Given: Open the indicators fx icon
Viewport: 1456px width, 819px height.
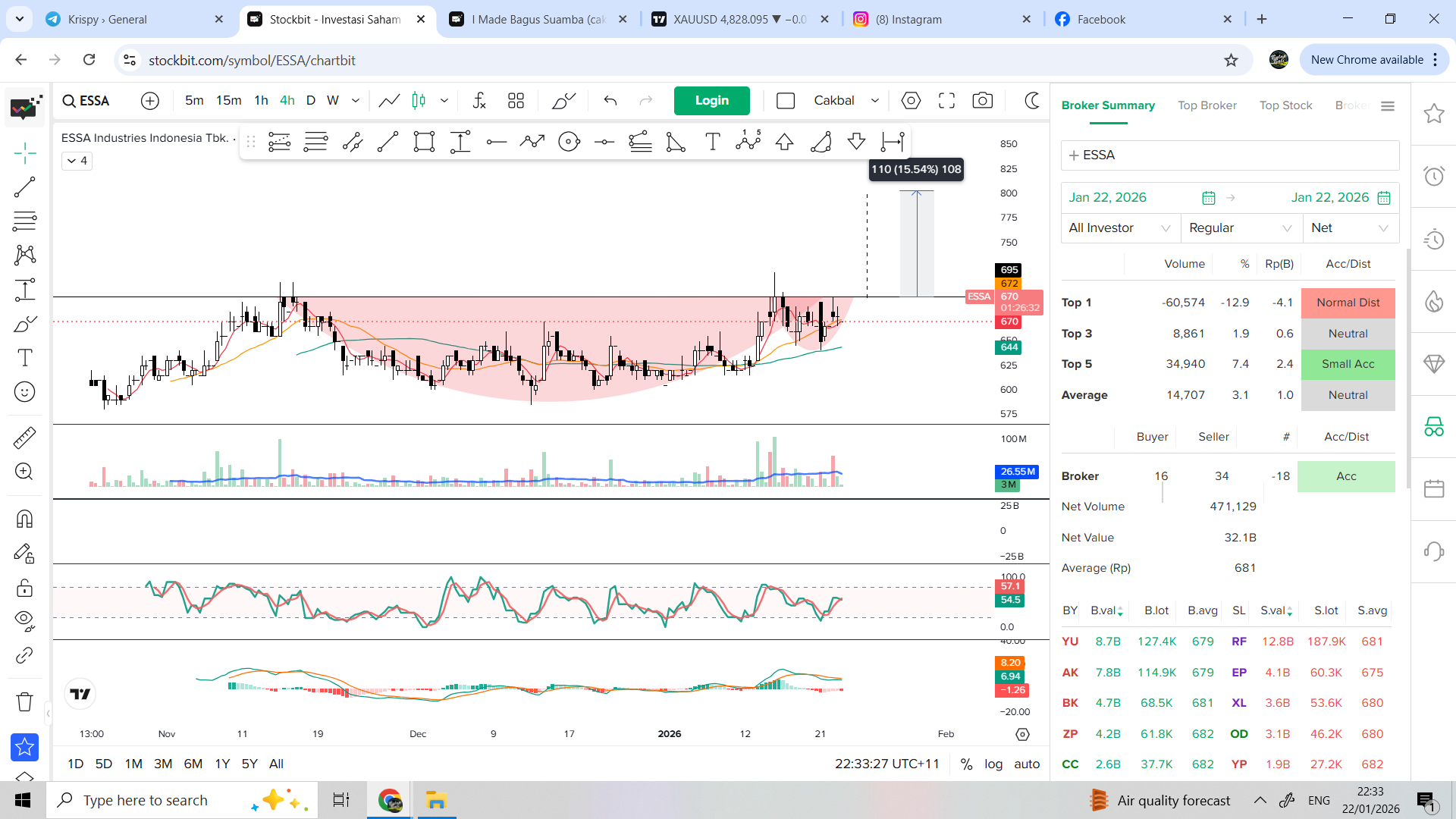Looking at the screenshot, I should point(479,101).
